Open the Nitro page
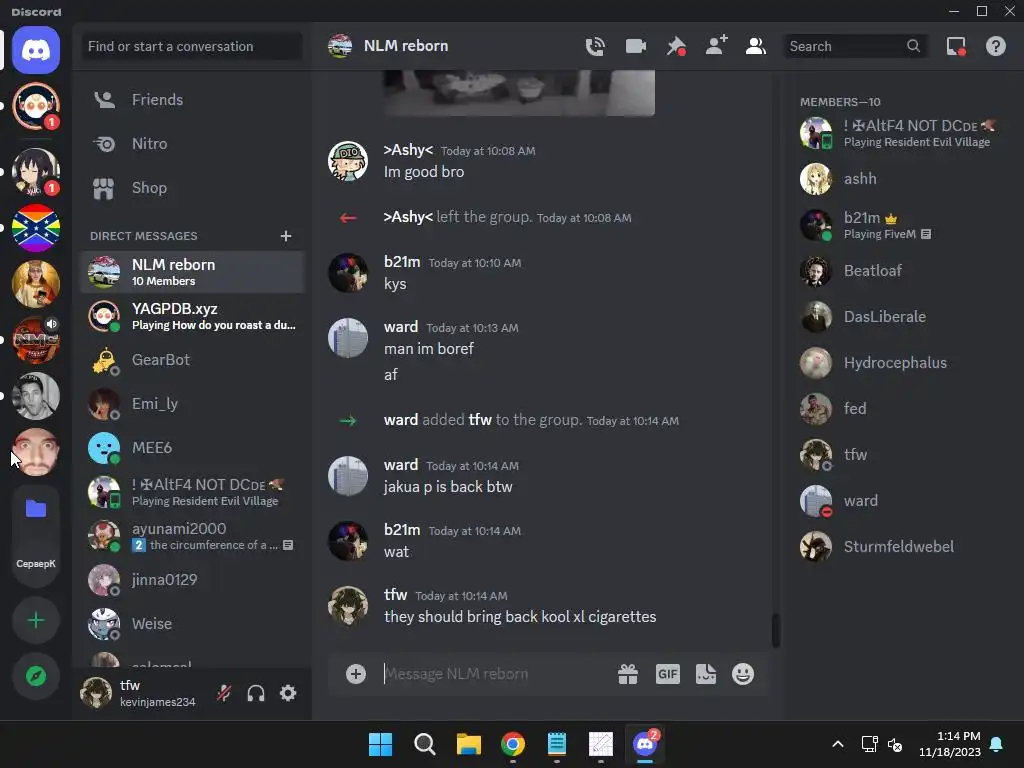 pyautogui.click(x=192, y=144)
